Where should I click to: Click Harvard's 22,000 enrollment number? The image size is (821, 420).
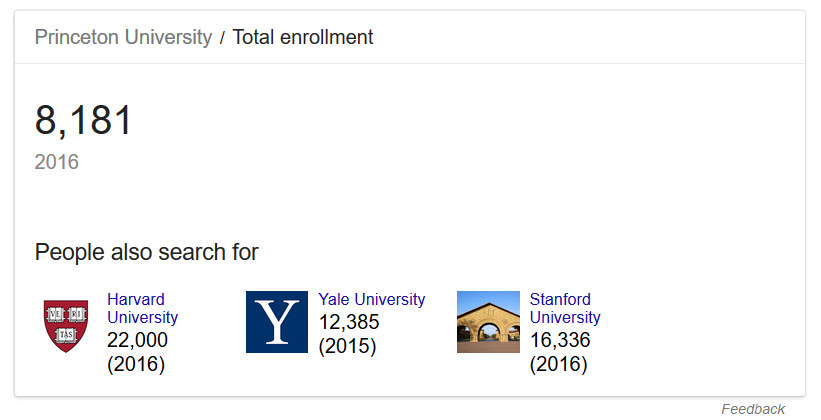[137, 341]
